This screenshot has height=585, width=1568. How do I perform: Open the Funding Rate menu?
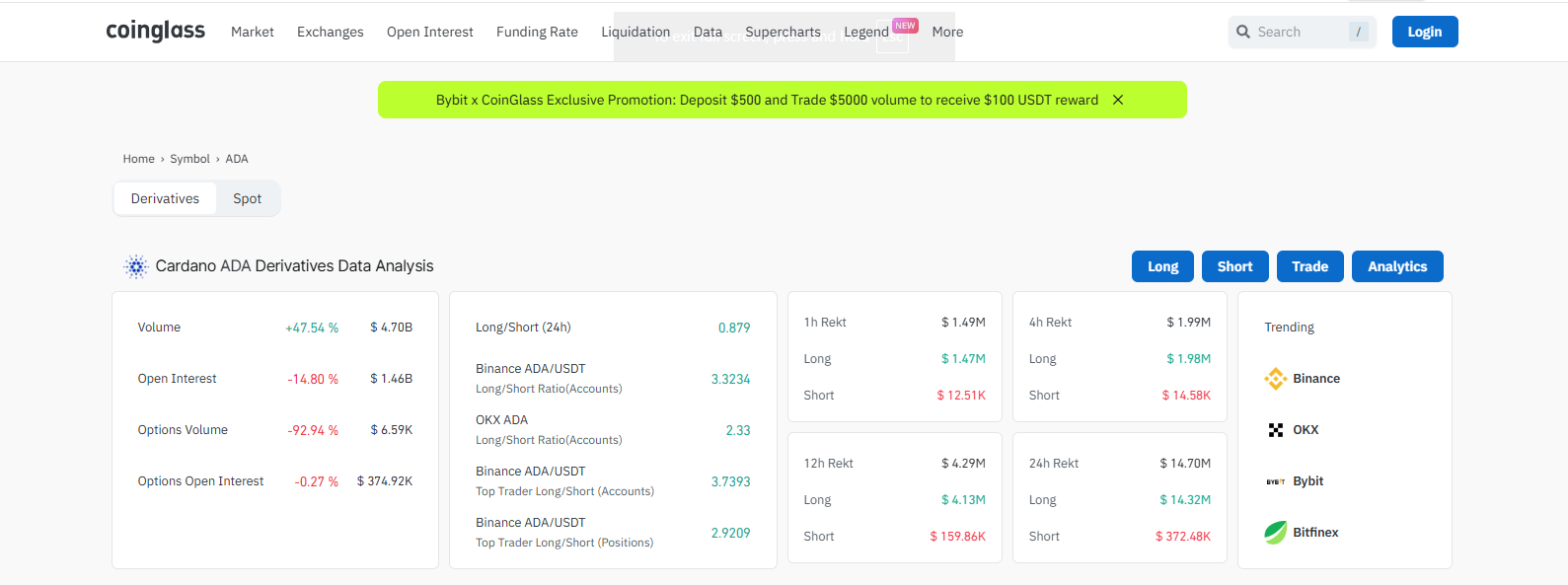pos(537,32)
